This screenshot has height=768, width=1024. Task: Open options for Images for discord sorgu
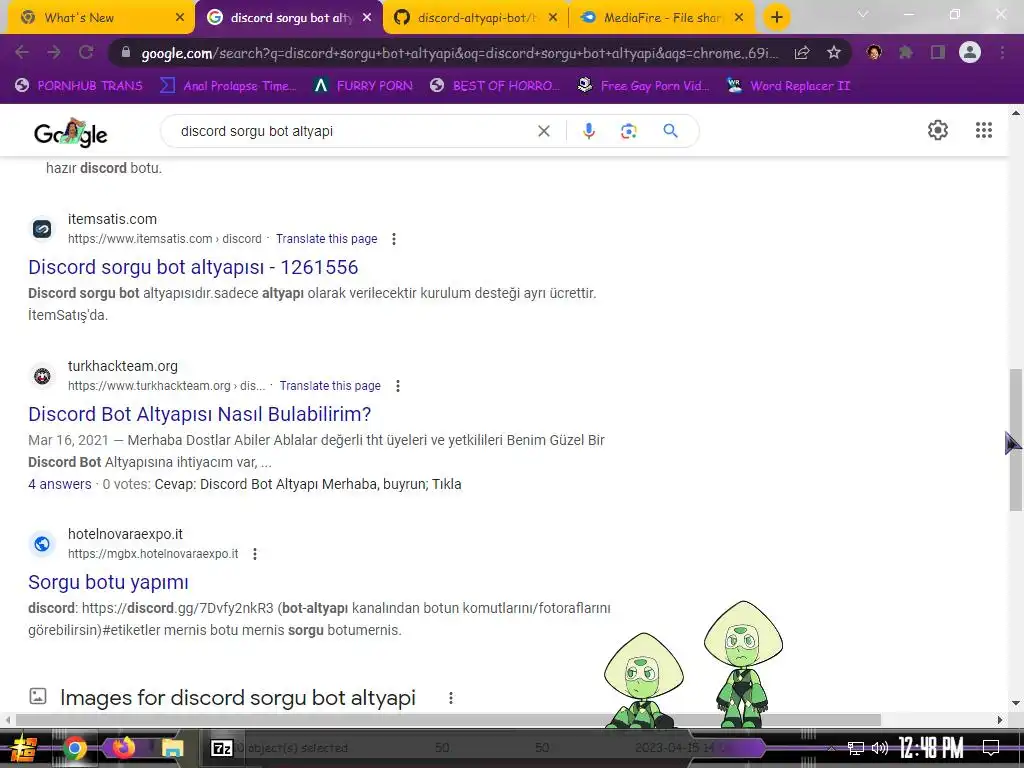click(451, 698)
